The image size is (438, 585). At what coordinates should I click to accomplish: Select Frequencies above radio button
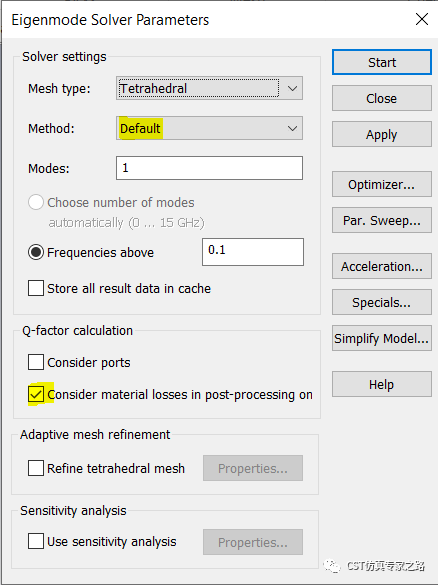tap(36, 253)
